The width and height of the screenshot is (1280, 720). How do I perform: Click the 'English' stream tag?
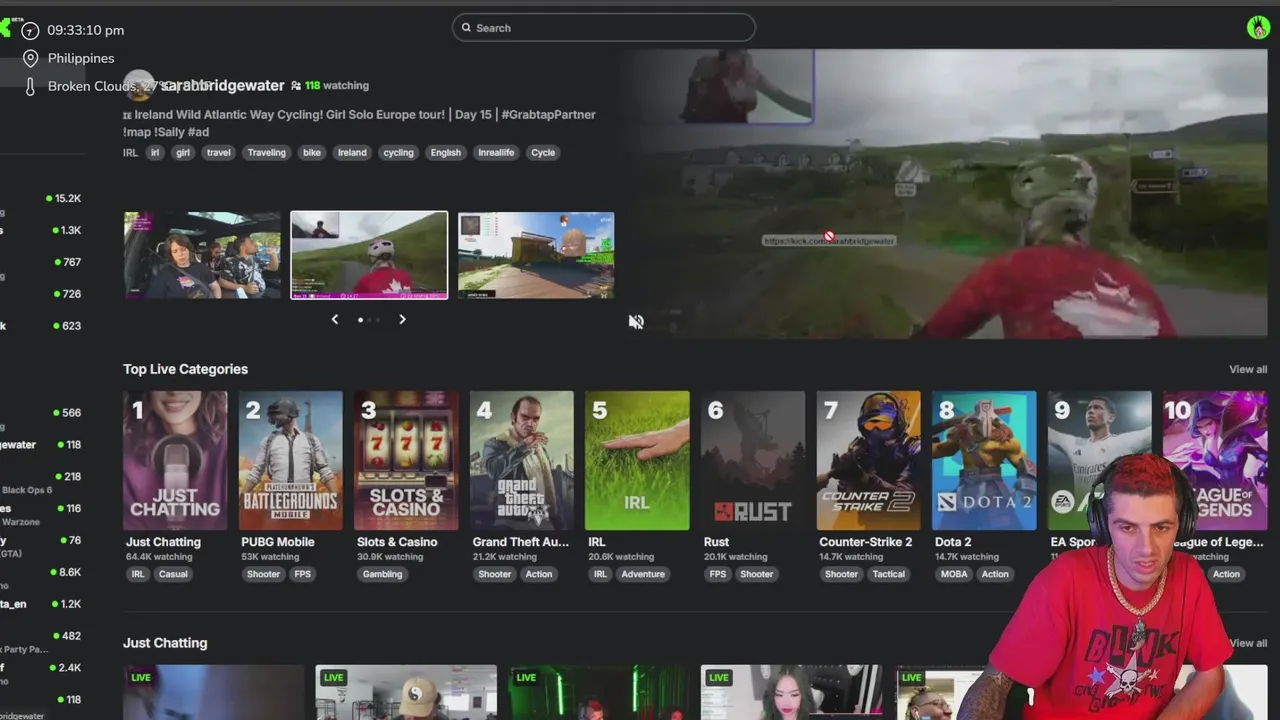point(446,153)
